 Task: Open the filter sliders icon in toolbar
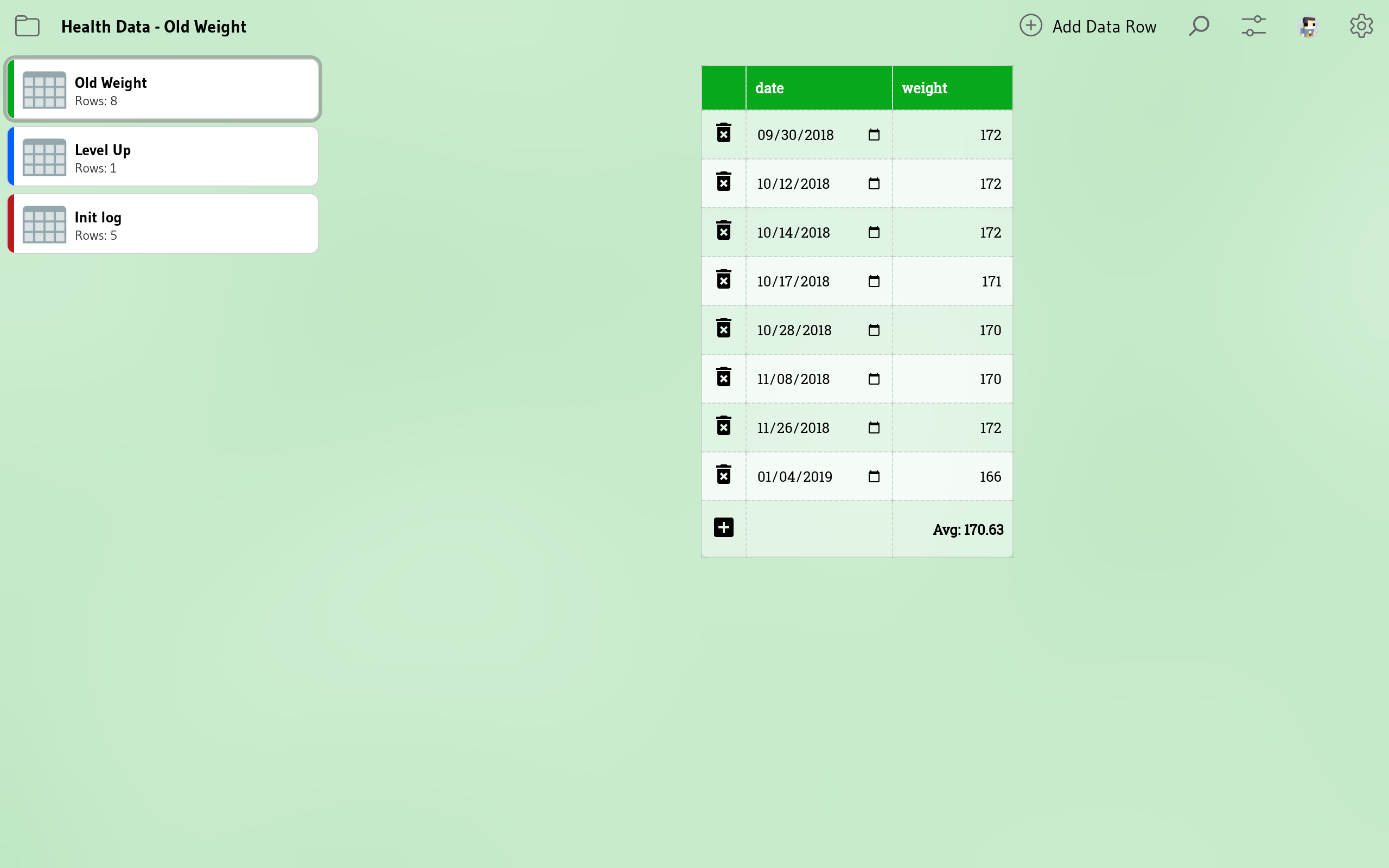1253,26
